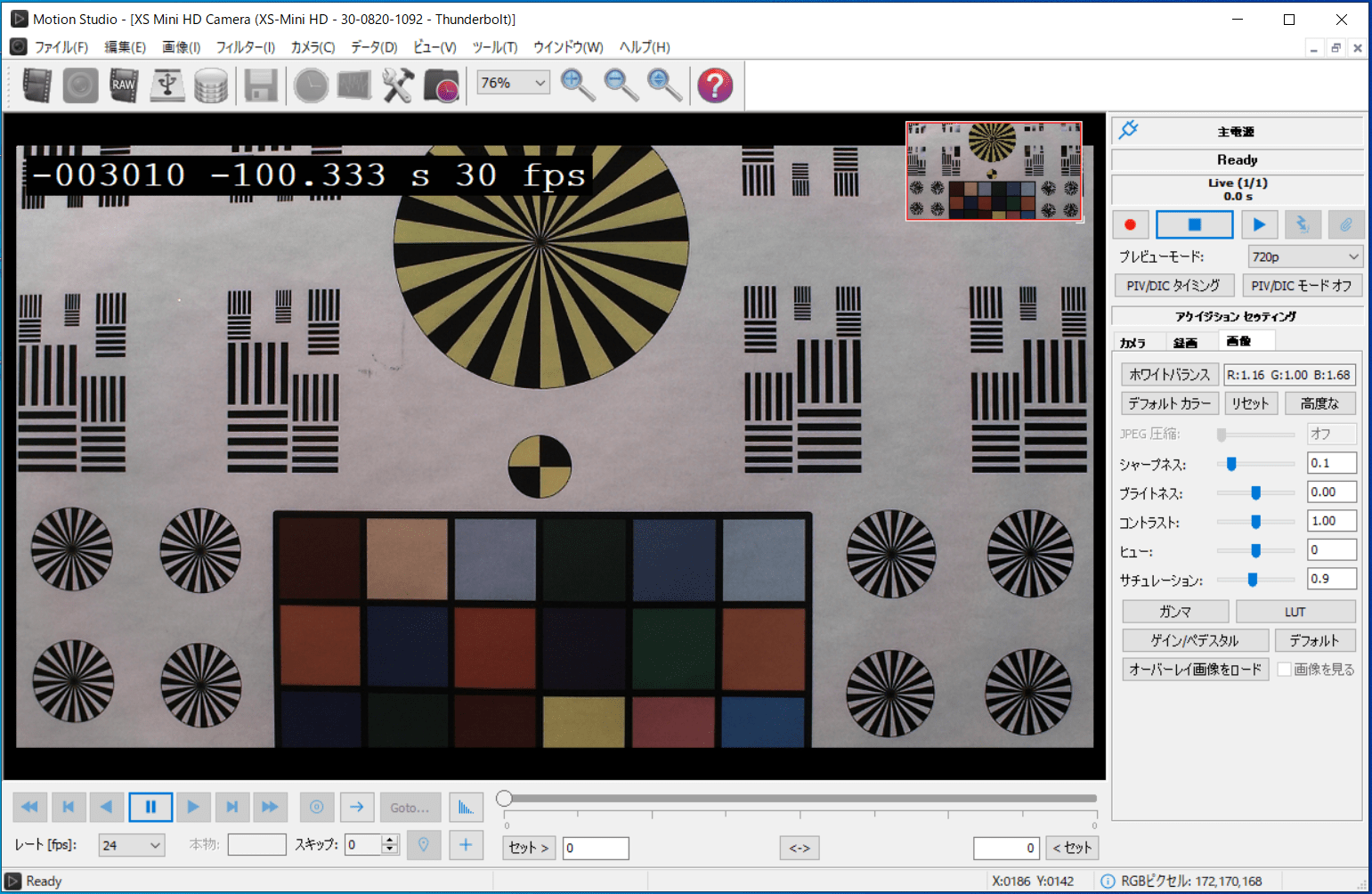This screenshot has height=894, width=1372.
Task: Click the オーバーレイ画像をロード button
Action: point(1195,669)
